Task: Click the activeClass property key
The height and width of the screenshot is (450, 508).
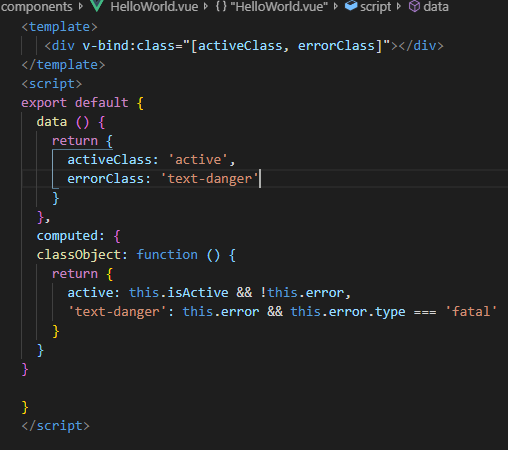Action: click(109, 160)
